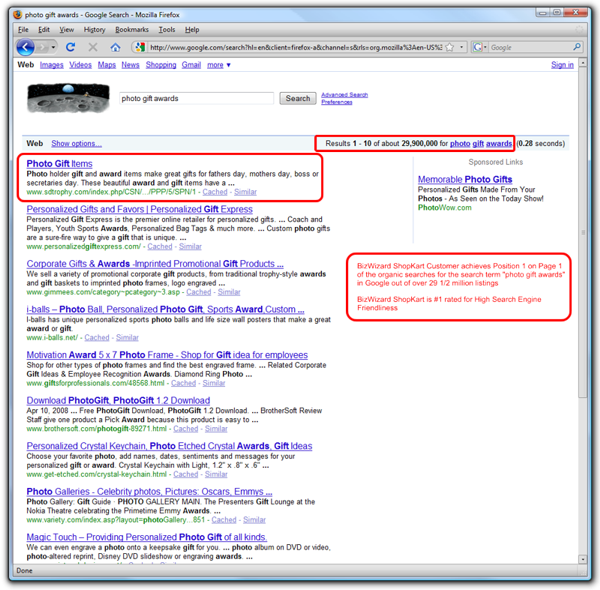
Task: Click the Sign in link
Action: 562,65
